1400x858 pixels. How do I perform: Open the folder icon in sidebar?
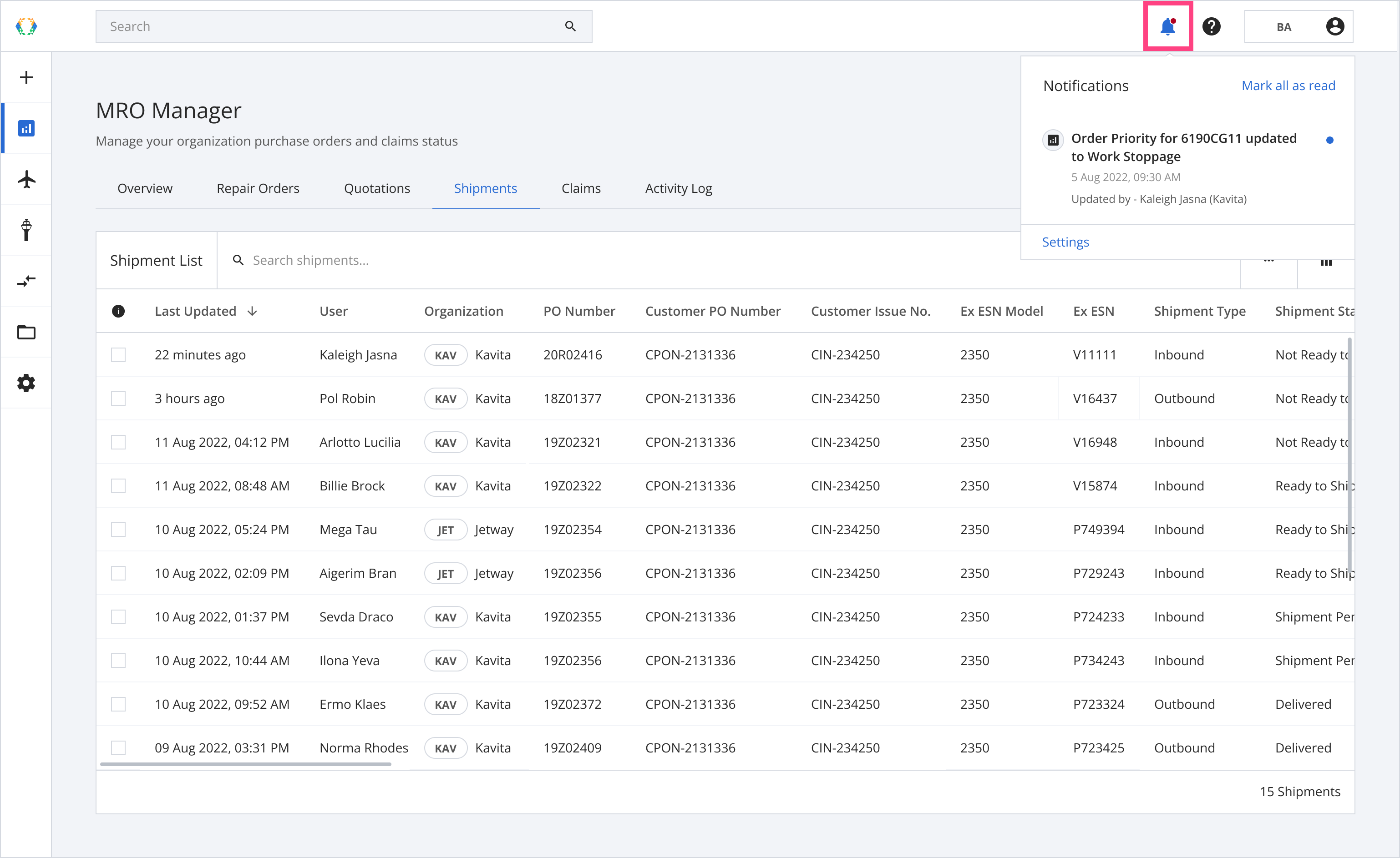tap(26, 332)
